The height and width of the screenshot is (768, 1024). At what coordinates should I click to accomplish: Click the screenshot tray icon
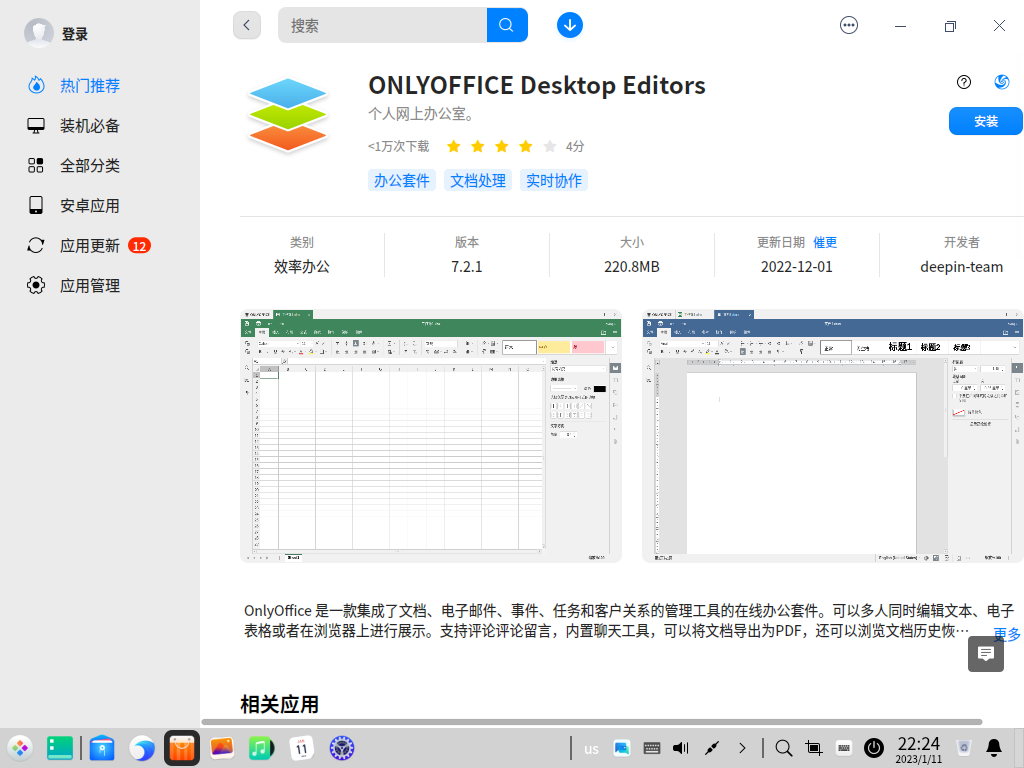point(814,748)
